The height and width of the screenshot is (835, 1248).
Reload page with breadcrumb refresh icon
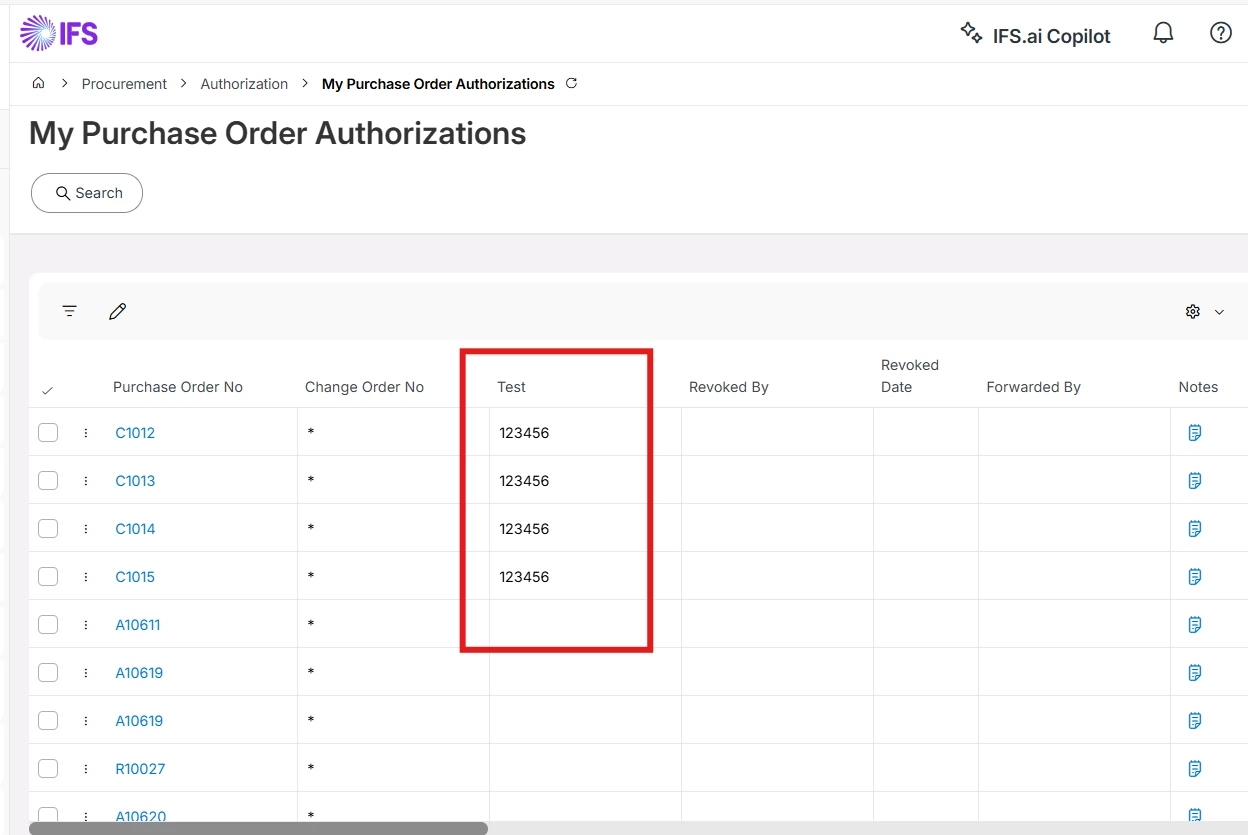pyautogui.click(x=572, y=83)
